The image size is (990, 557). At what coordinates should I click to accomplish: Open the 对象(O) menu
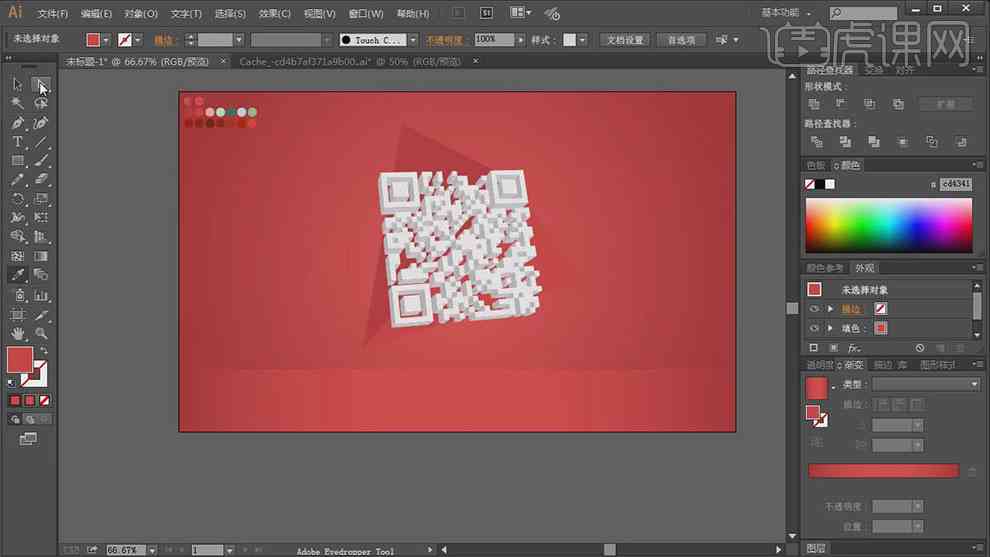tap(141, 13)
